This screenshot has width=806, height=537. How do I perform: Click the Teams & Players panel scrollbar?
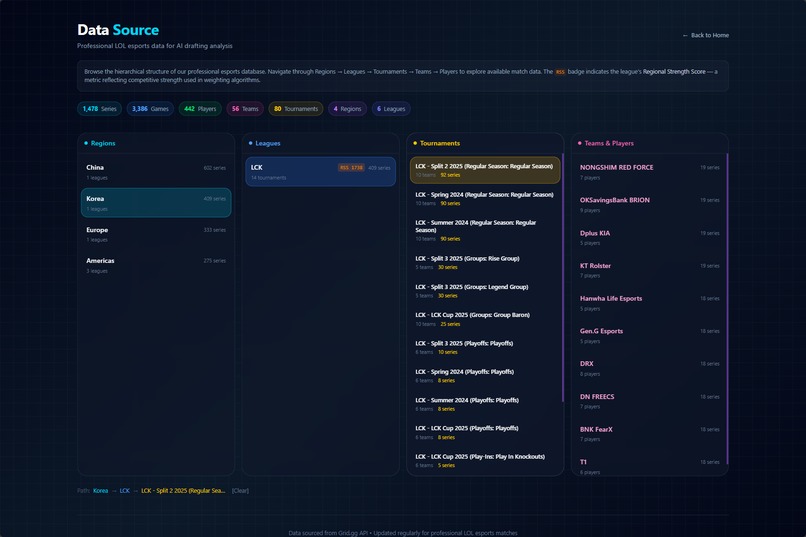pyautogui.click(x=727, y=308)
